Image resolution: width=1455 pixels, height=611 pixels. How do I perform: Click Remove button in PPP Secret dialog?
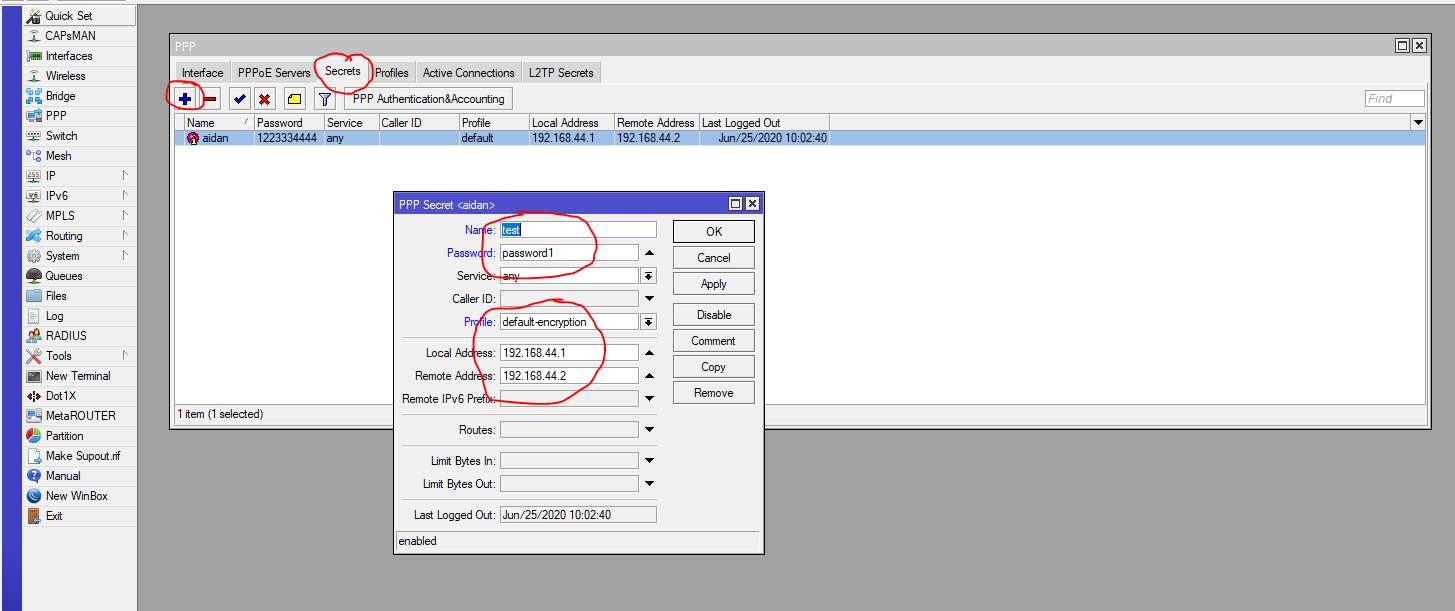(x=714, y=393)
